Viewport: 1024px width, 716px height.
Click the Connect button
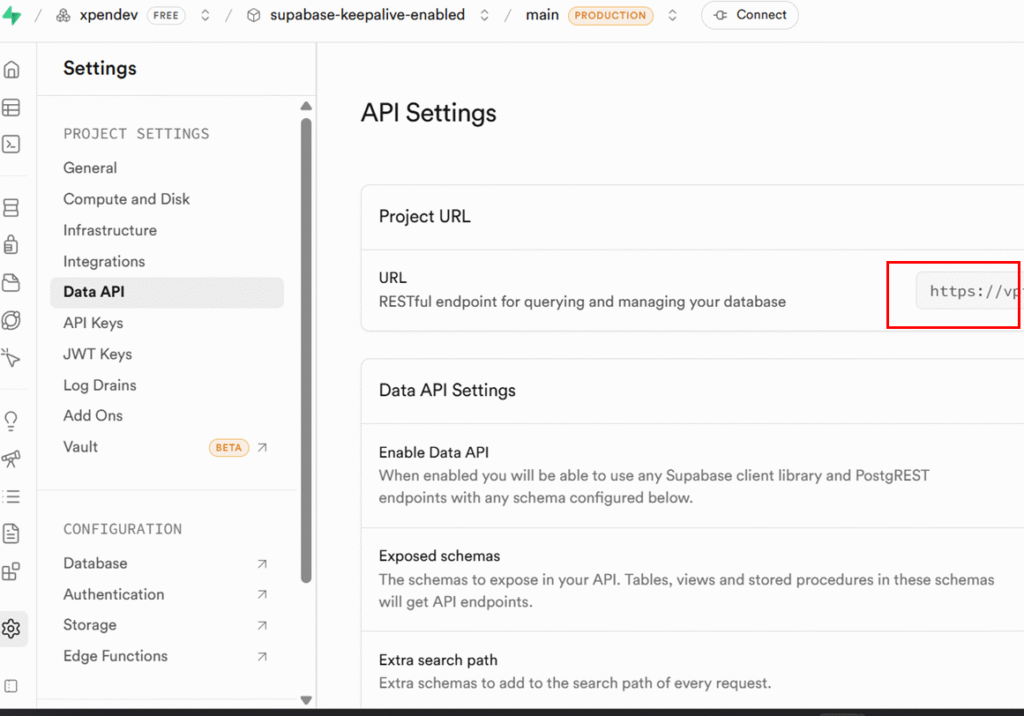tap(749, 16)
